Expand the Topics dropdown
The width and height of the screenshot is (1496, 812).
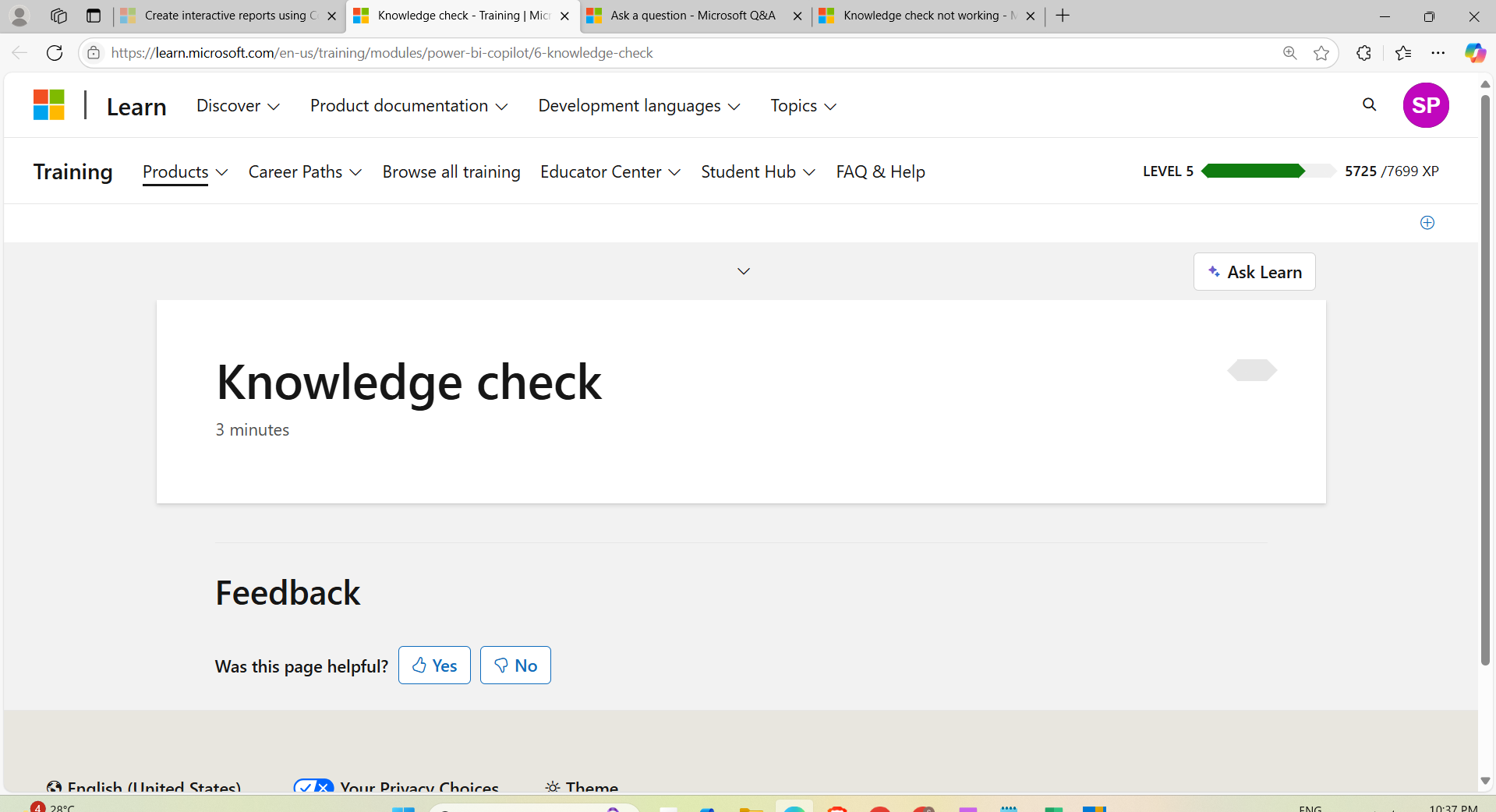click(803, 106)
